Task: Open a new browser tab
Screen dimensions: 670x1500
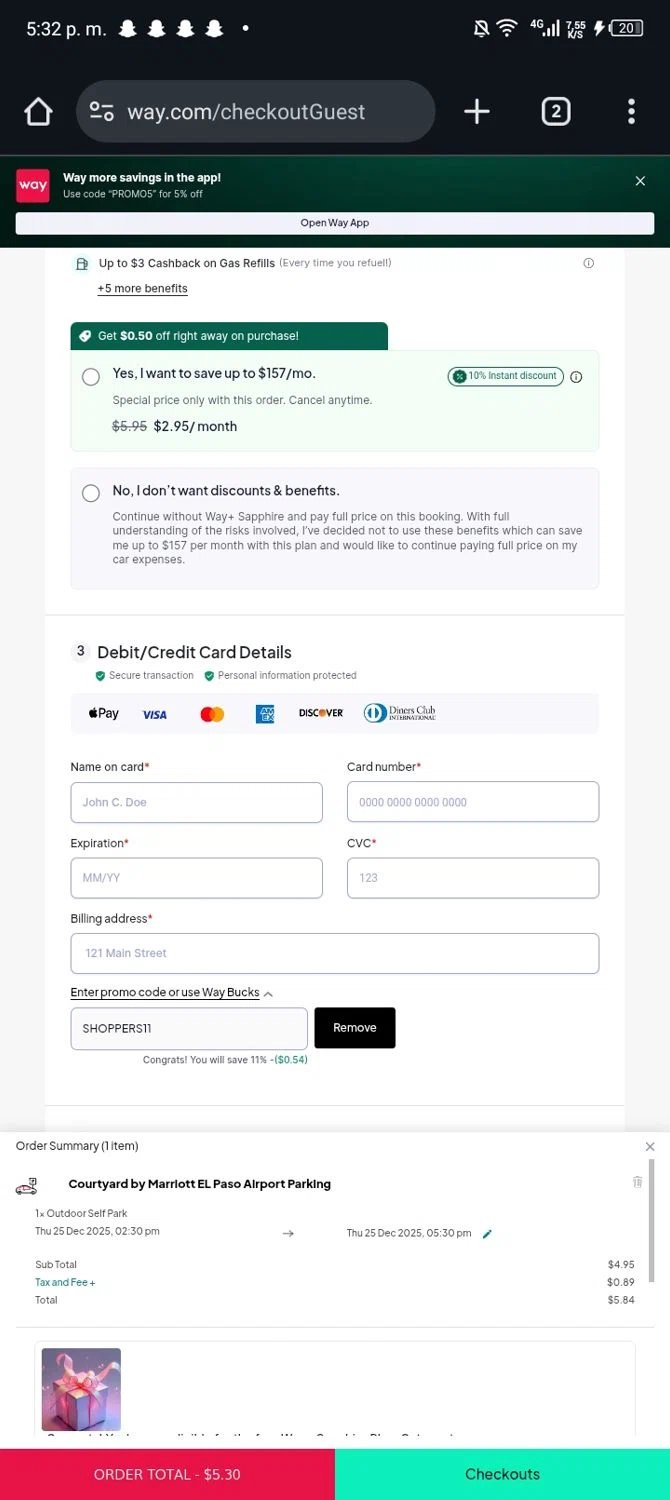Action: point(477,112)
